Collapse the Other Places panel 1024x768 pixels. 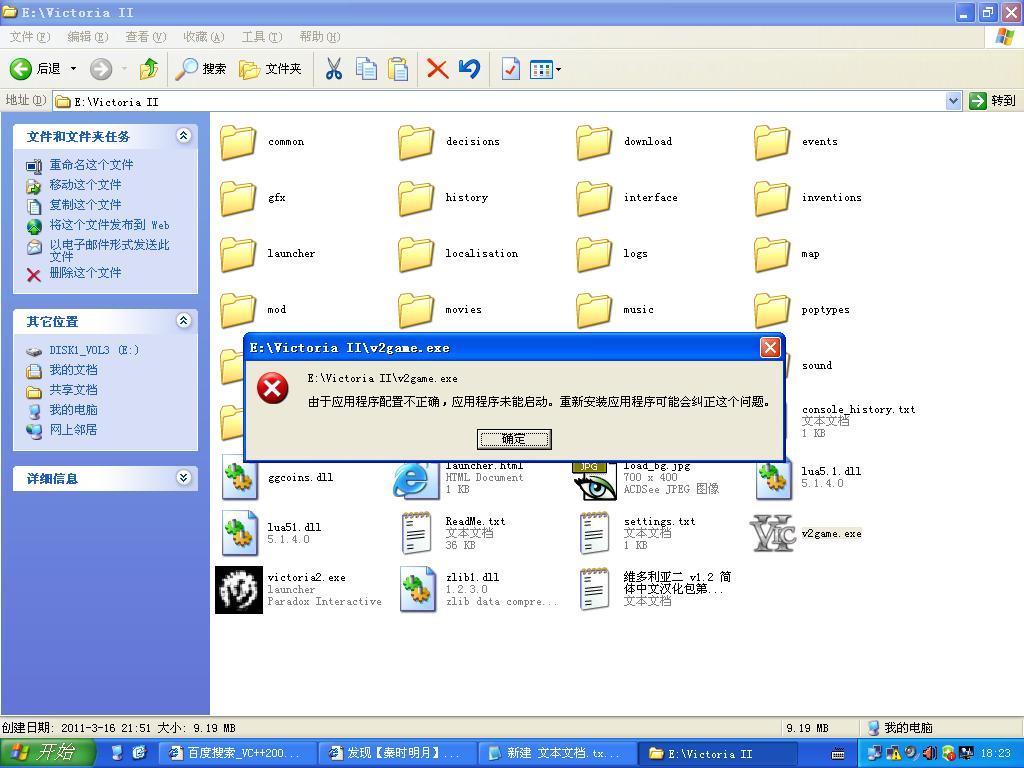pos(183,321)
